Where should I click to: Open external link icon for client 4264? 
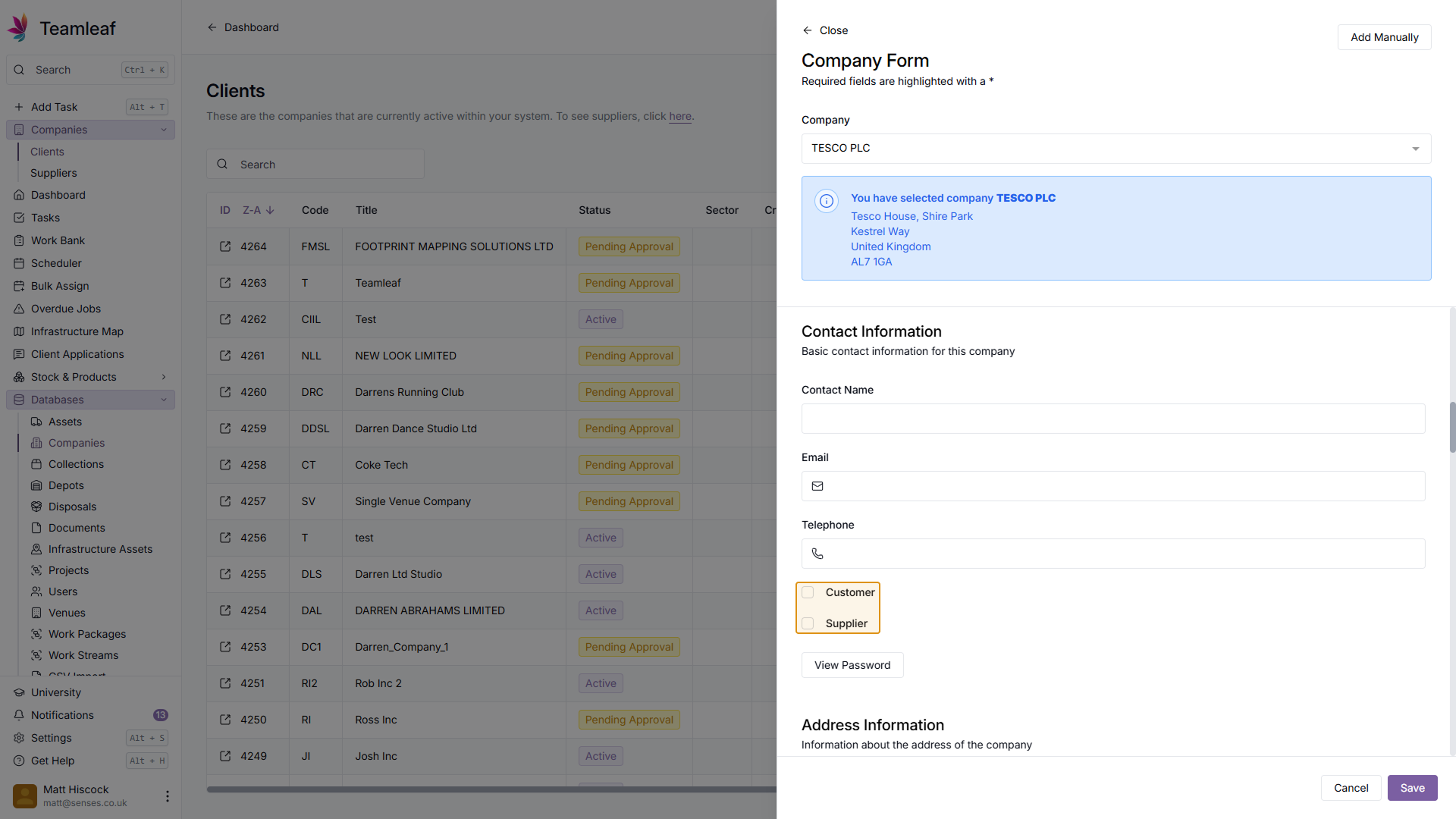coord(225,246)
